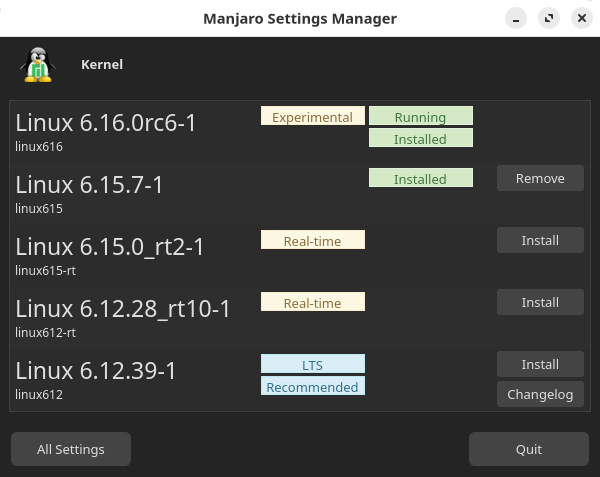This screenshot has width=600, height=477.
Task: Select the Linux 6.12.28_rt10-1 title
Action: point(123,309)
